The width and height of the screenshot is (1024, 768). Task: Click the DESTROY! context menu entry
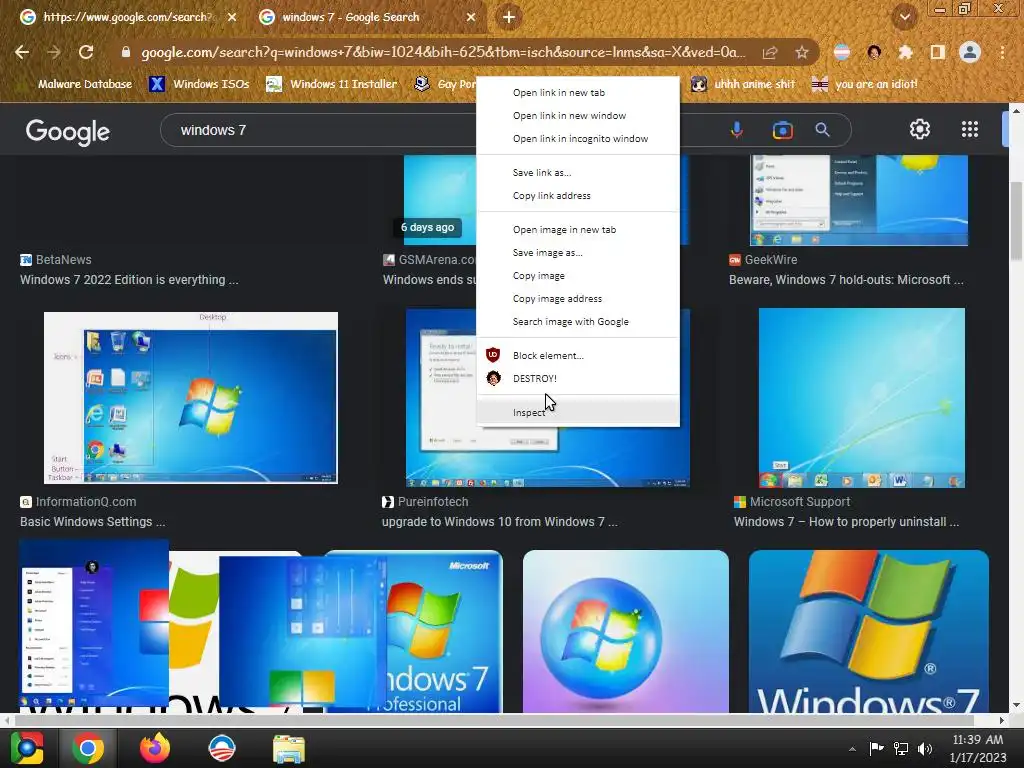click(x=578, y=378)
